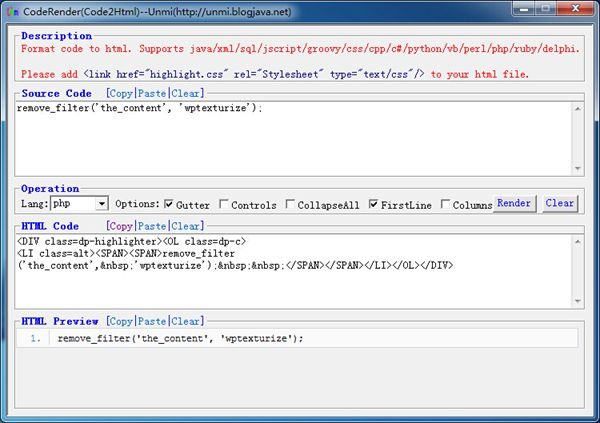Toggle the Gutter checkbox
Viewport: 600px width, 423px height.
tap(169, 205)
